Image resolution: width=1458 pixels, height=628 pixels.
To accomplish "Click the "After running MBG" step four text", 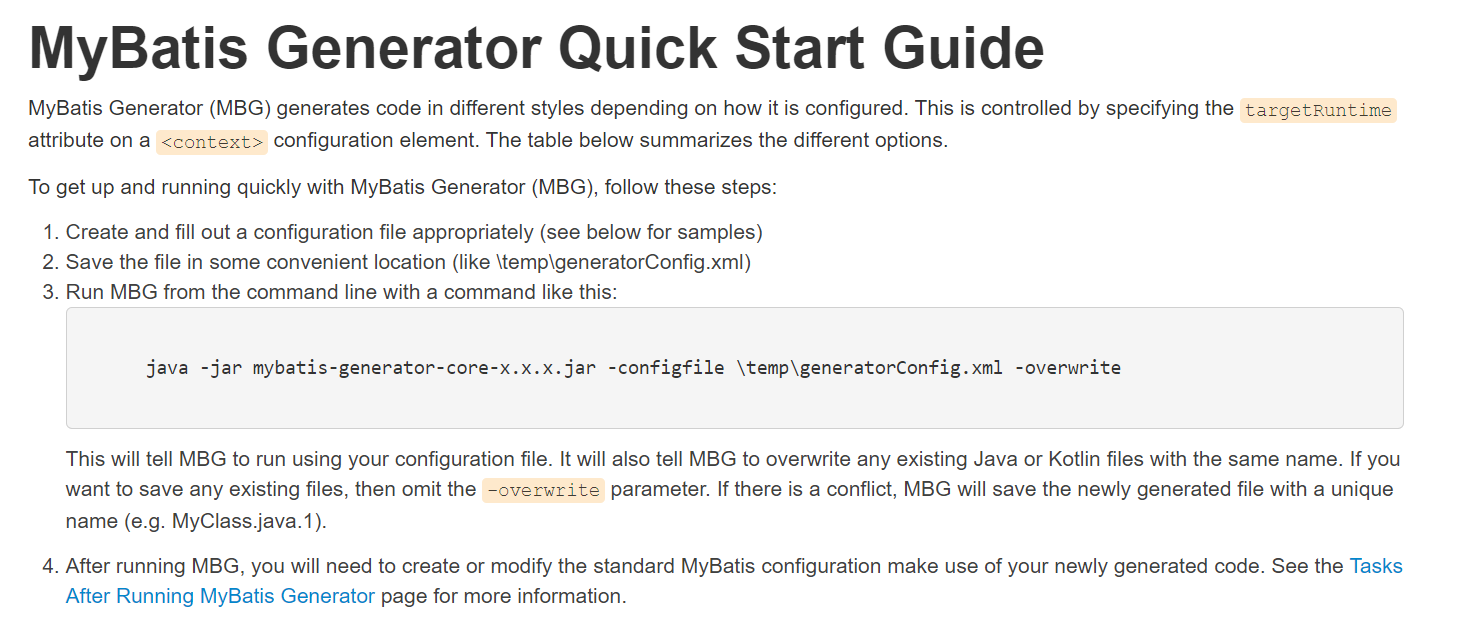I will [x=400, y=566].
